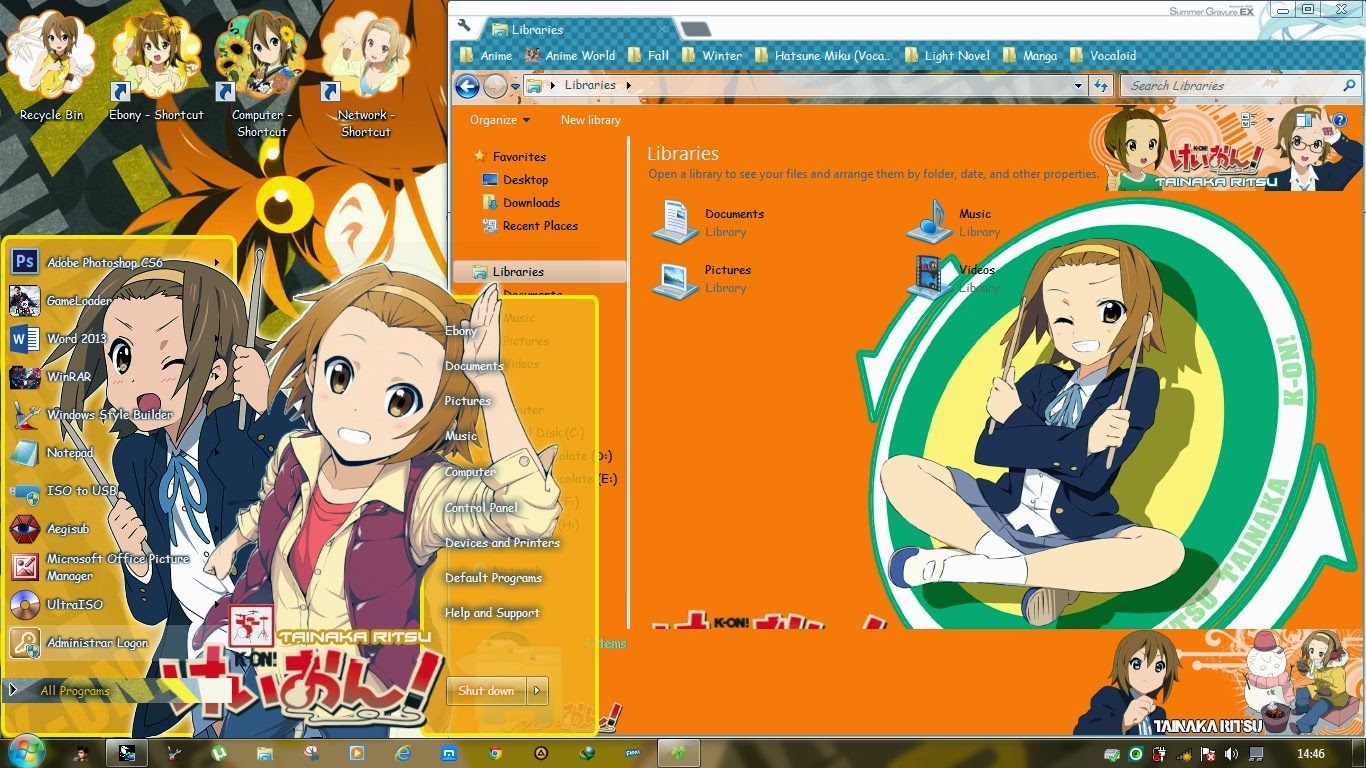Open Control Panel from the Start menu
1366x768 pixels.
coord(481,508)
